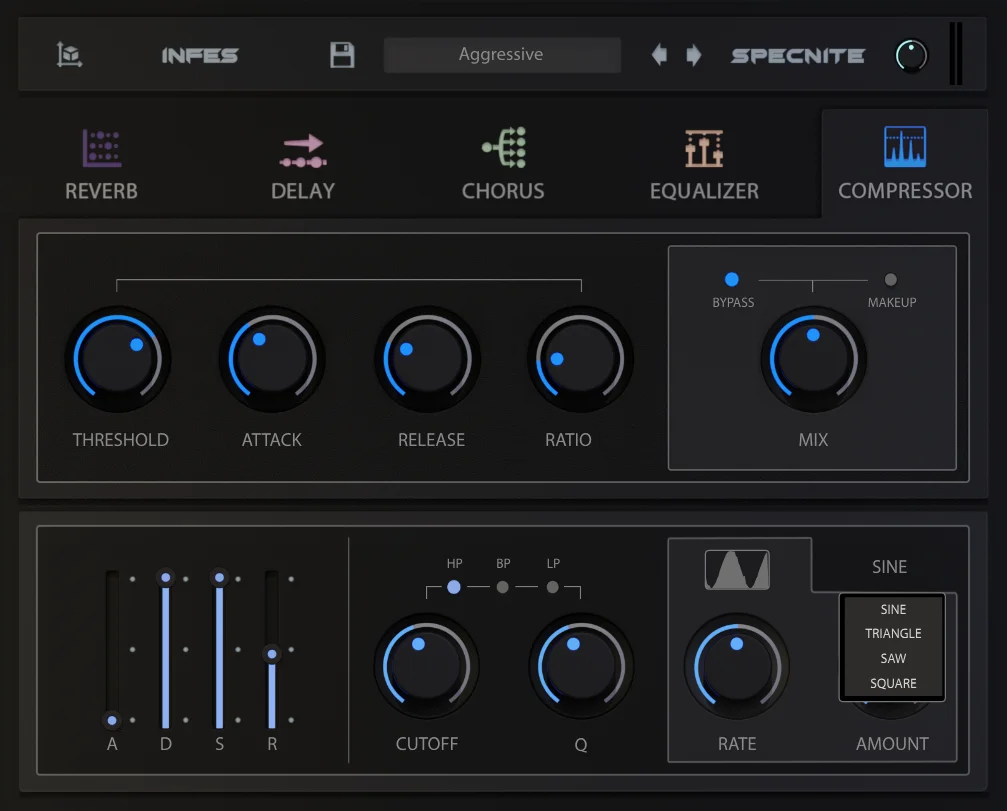This screenshot has width=1007, height=811.
Task: Switch to the CHORUS tab
Action: [x=503, y=191]
